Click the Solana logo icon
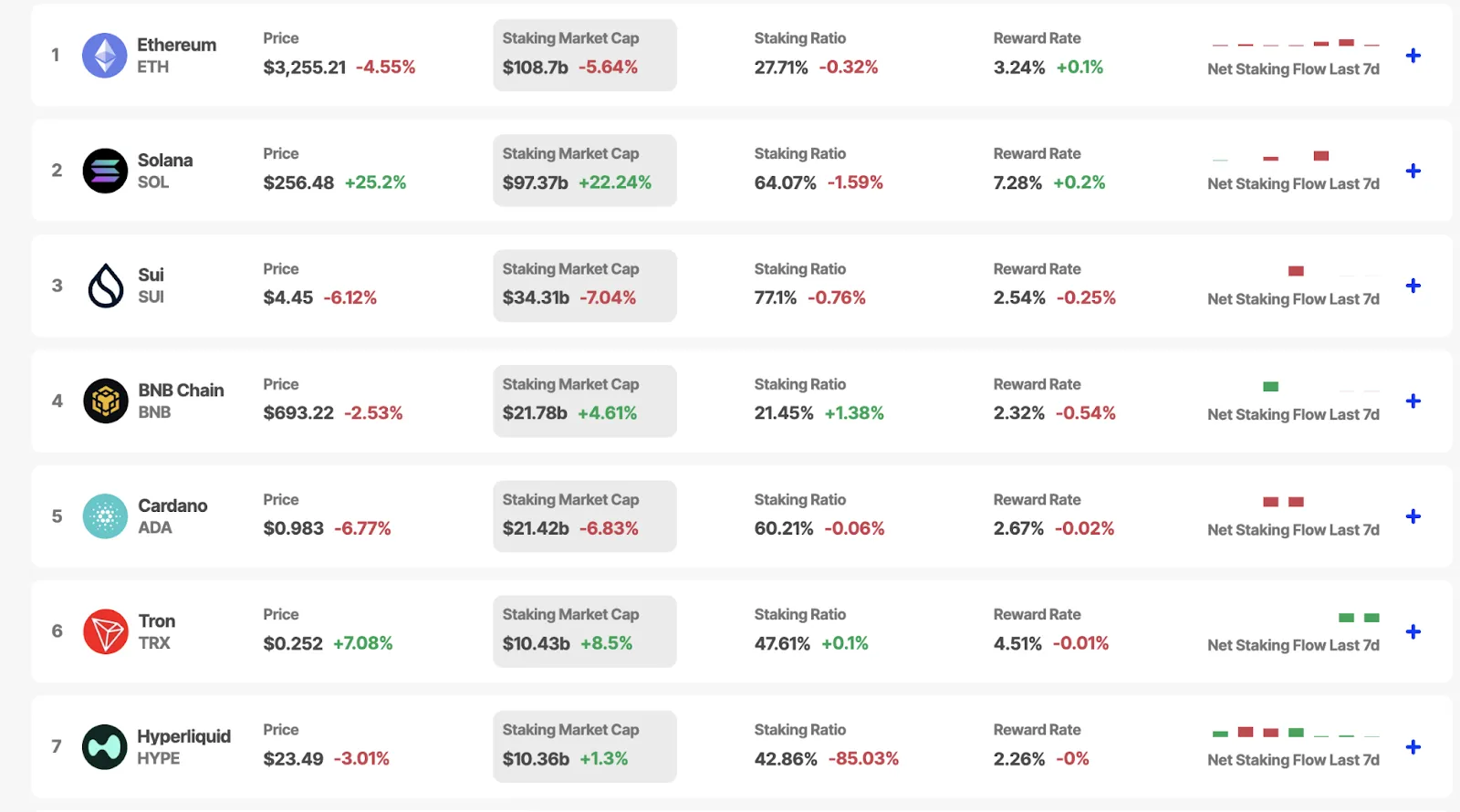Image resolution: width=1460 pixels, height=812 pixels. (x=105, y=171)
